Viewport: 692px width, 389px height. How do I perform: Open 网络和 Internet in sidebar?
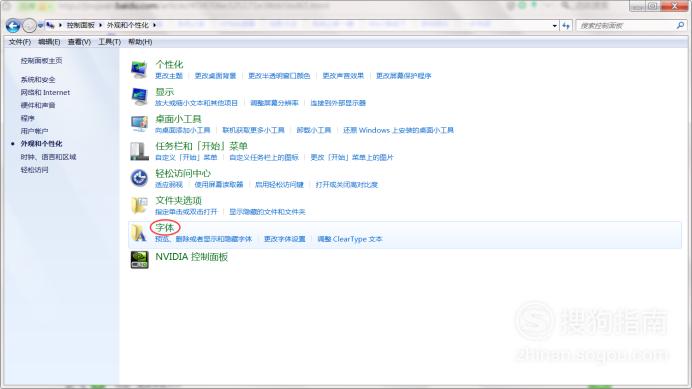click(x=45, y=92)
